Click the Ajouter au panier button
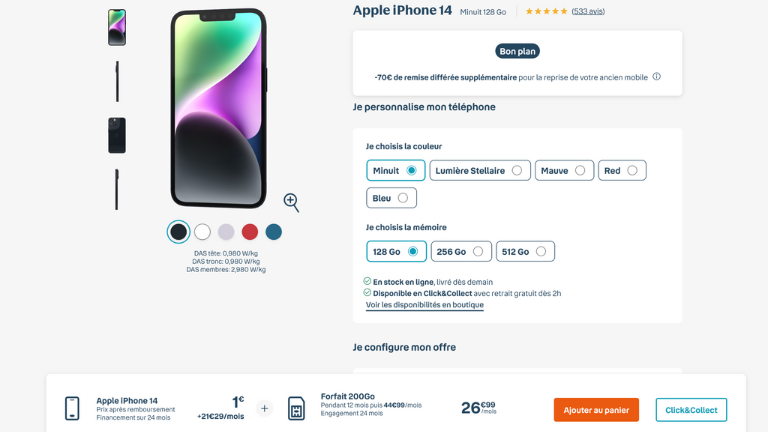 tap(596, 410)
